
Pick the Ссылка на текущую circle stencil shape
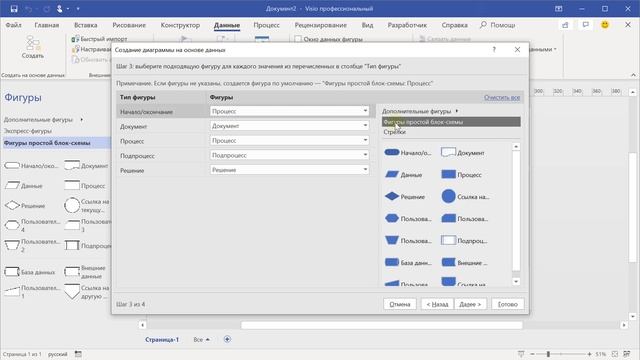click(87, 206)
